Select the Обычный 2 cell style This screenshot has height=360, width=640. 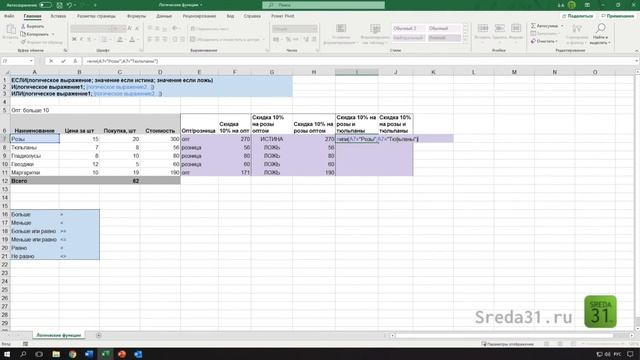point(409,29)
